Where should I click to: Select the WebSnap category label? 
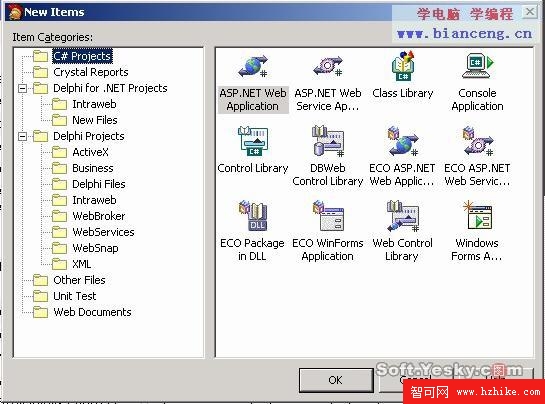click(x=95, y=248)
